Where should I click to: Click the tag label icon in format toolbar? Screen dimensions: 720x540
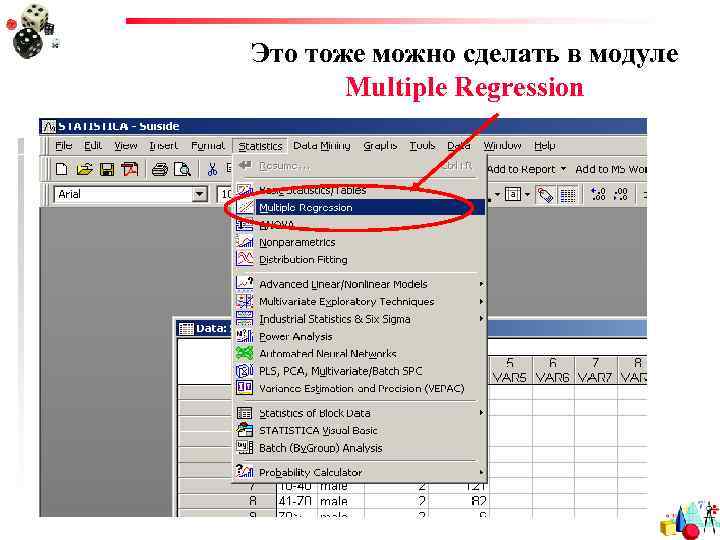[545, 195]
